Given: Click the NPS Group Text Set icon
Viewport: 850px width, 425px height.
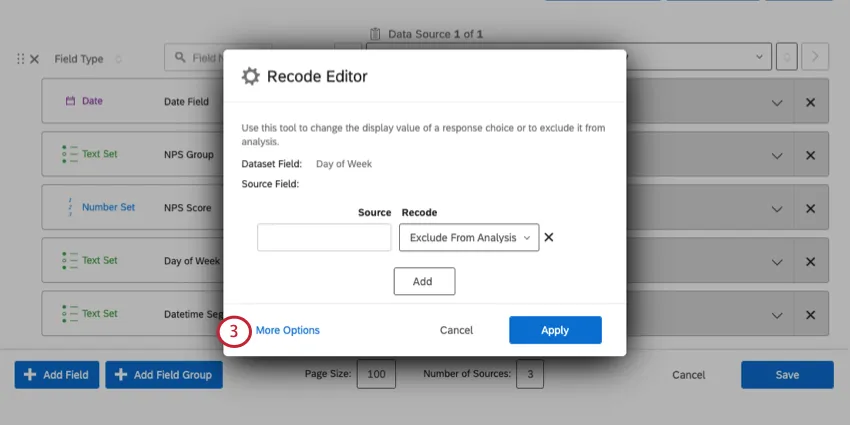Looking at the screenshot, I should point(70,154).
